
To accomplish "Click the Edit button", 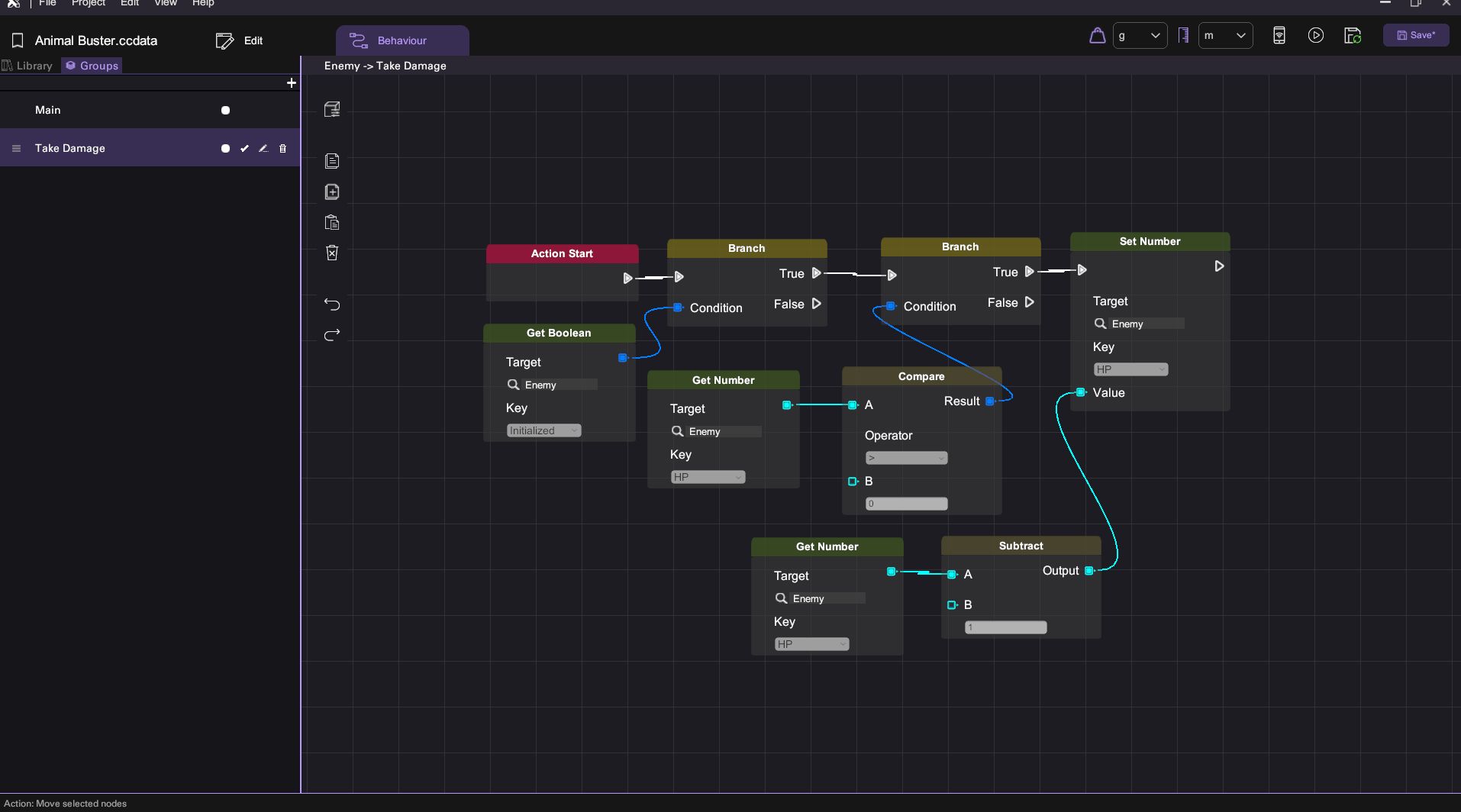I will tap(240, 40).
